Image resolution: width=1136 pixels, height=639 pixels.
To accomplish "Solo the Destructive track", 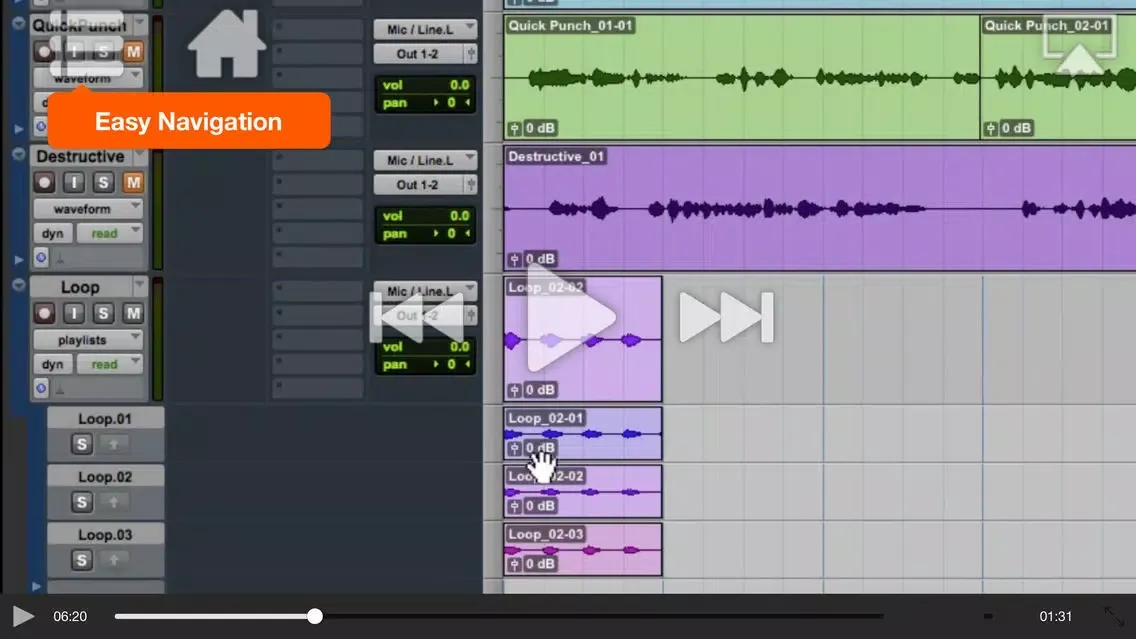I will 103,183.
